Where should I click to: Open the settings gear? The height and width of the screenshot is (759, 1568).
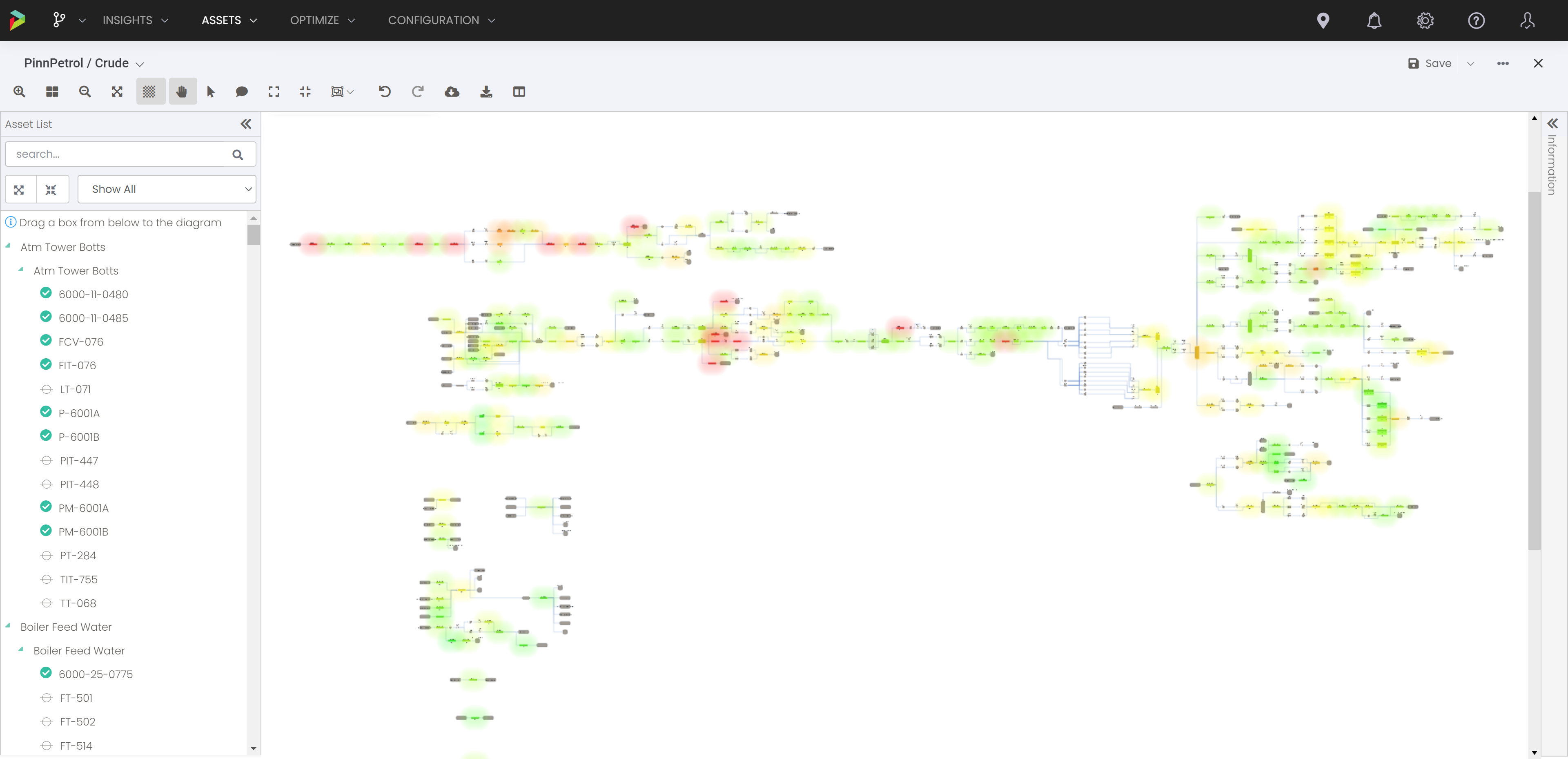click(x=1425, y=20)
